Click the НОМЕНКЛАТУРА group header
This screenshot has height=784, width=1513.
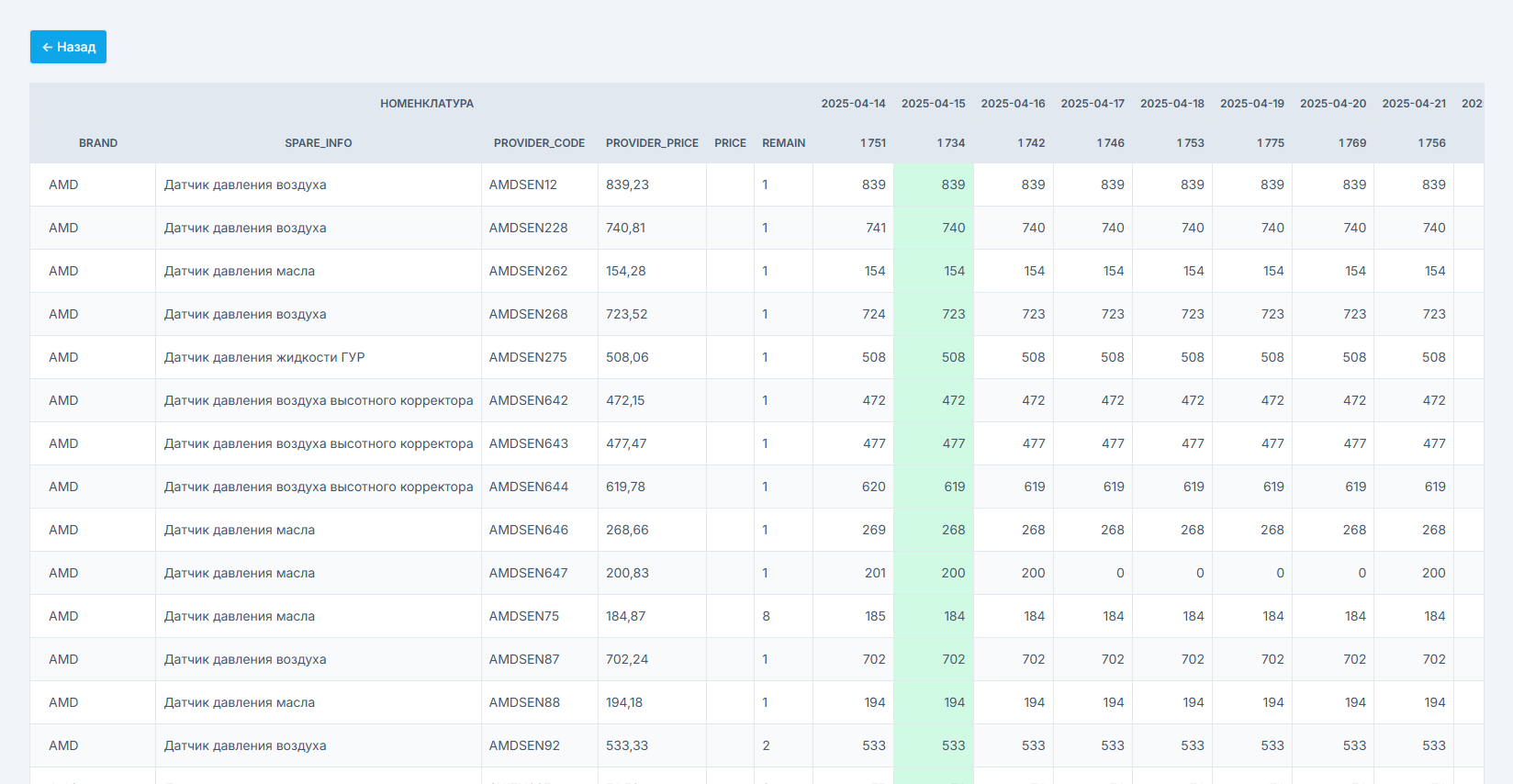(427, 104)
